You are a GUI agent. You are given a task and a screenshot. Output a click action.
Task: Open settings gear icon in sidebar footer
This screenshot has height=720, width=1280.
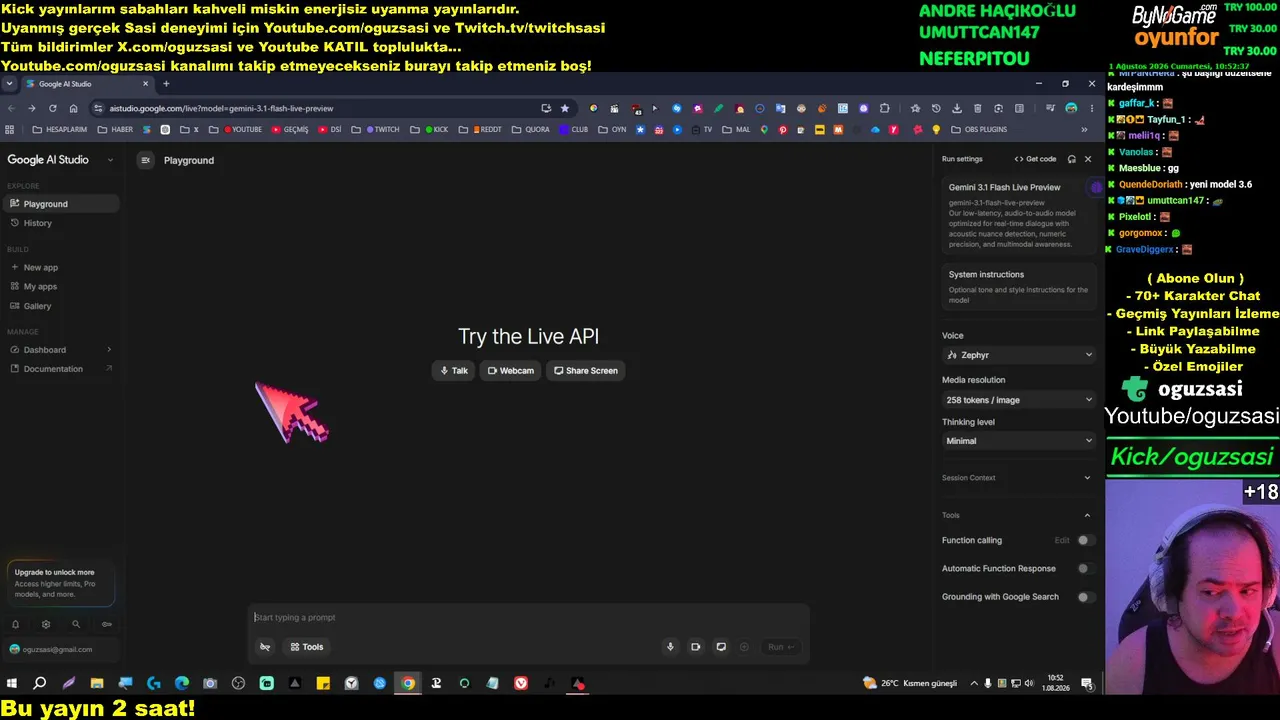click(x=46, y=624)
